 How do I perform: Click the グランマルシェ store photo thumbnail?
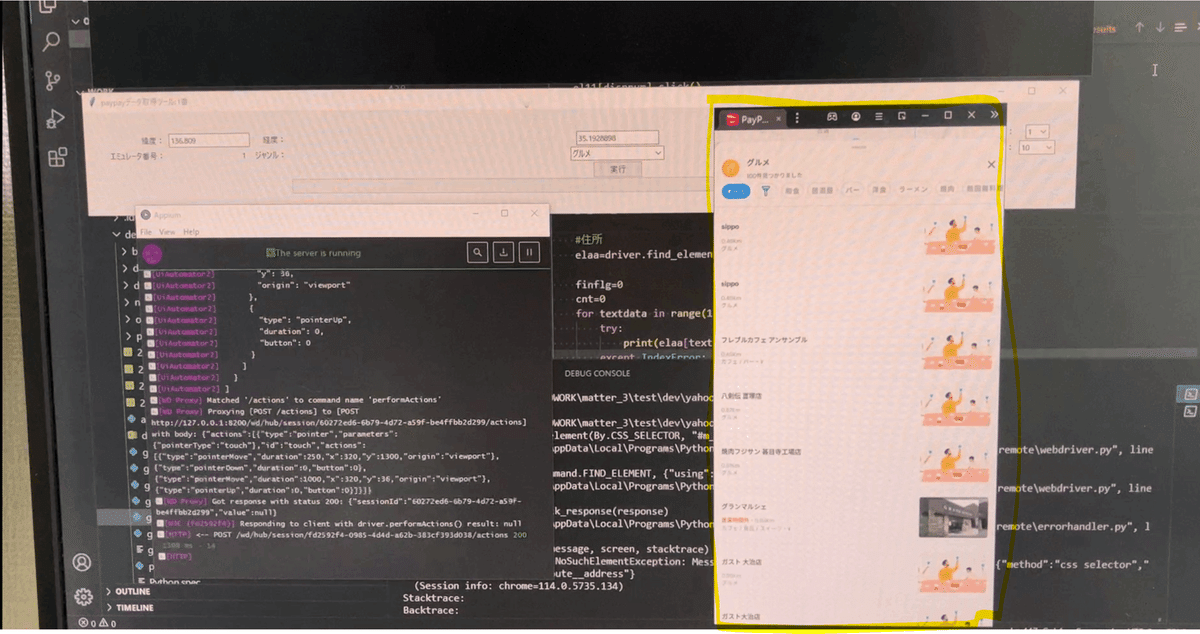(x=953, y=517)
